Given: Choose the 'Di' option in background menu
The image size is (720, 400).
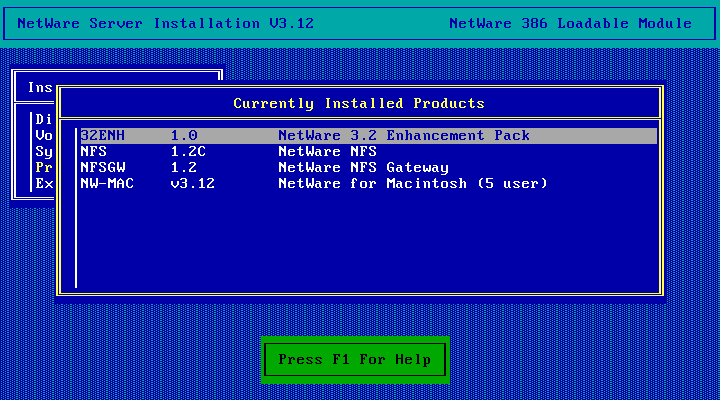Looking at the screenshot, I should (44, 119).
